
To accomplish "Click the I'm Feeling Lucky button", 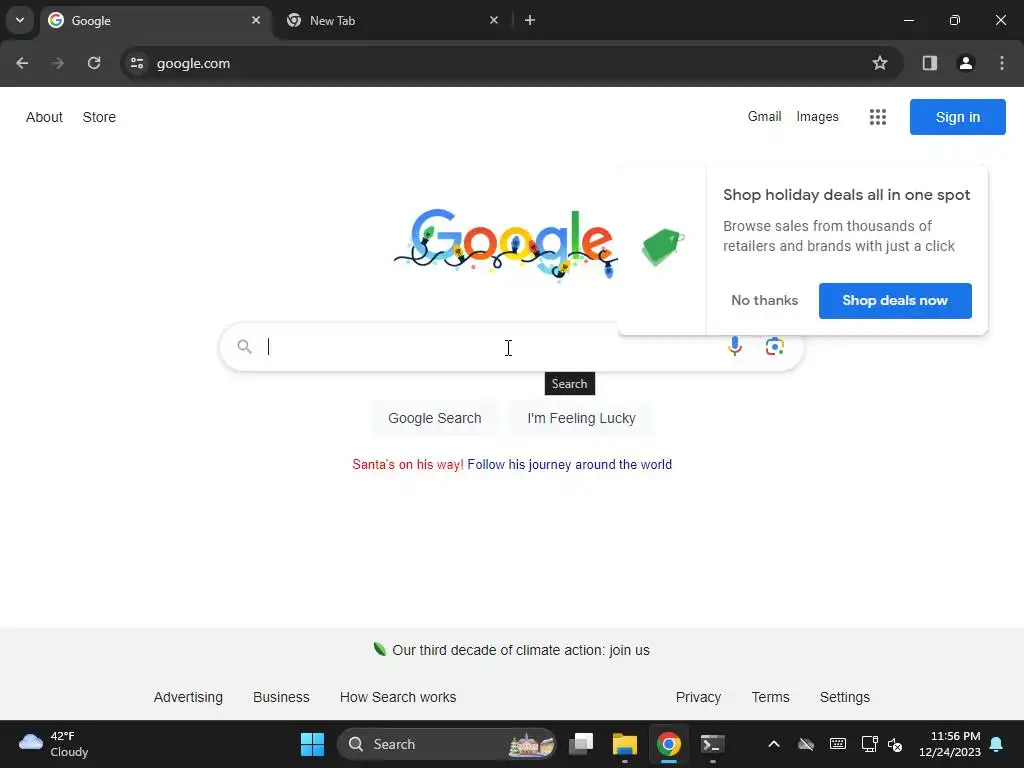I will pos(581,418).
